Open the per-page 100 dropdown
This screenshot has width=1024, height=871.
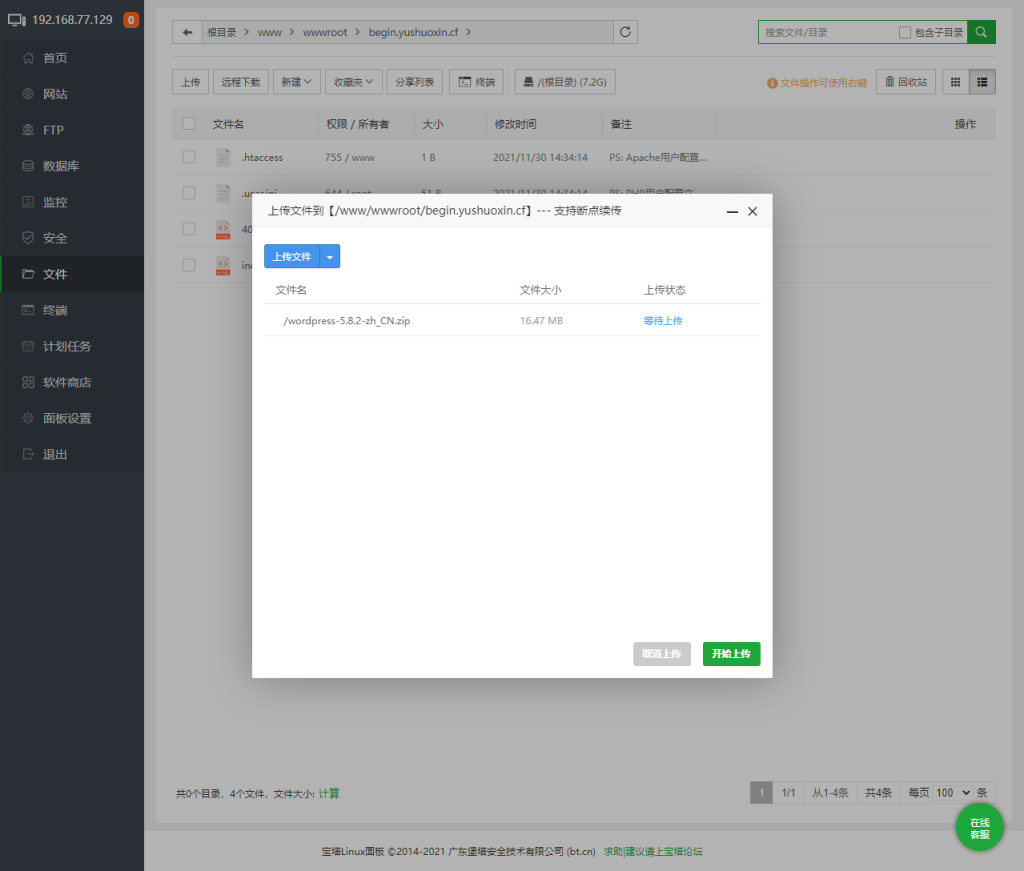tap(952, 793)
